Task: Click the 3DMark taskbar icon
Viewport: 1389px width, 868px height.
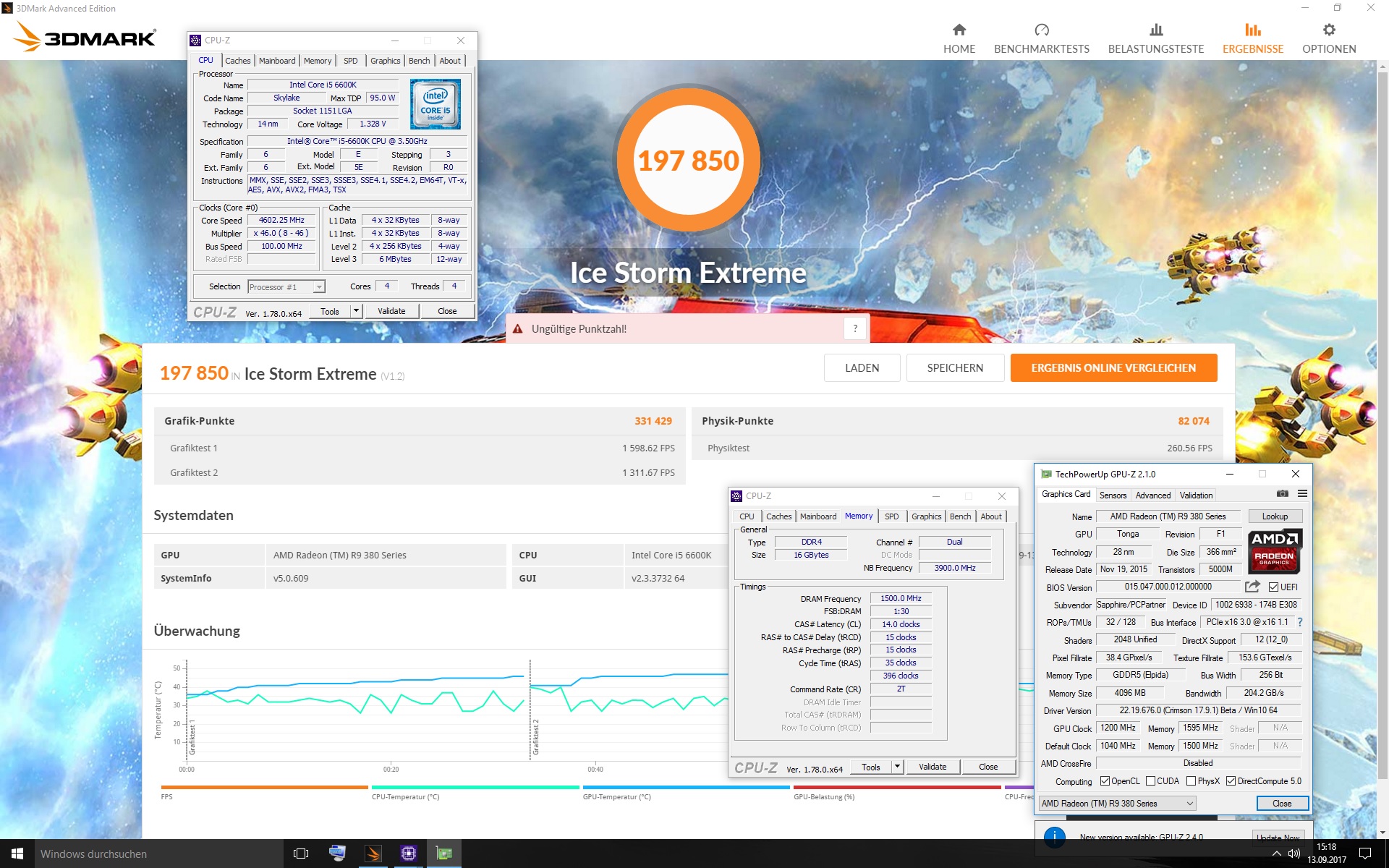Action: 373,854
